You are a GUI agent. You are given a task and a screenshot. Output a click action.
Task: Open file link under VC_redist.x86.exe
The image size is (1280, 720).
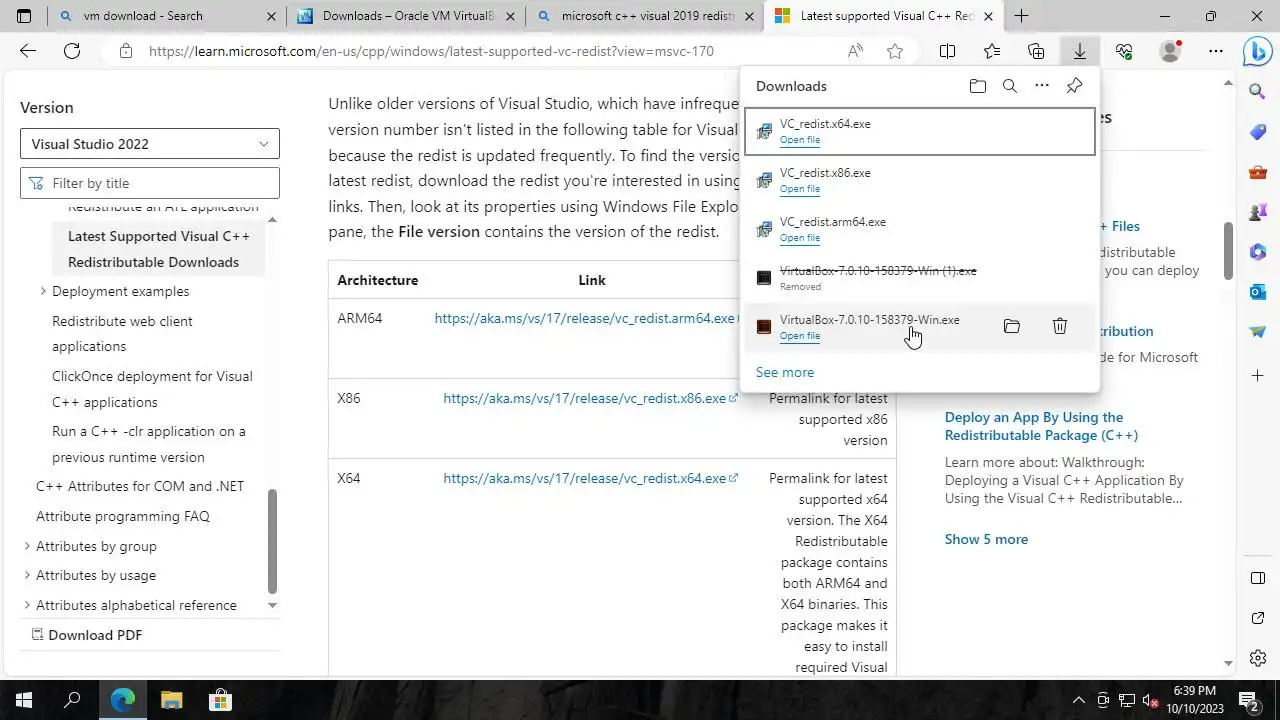tap(800, 189)
